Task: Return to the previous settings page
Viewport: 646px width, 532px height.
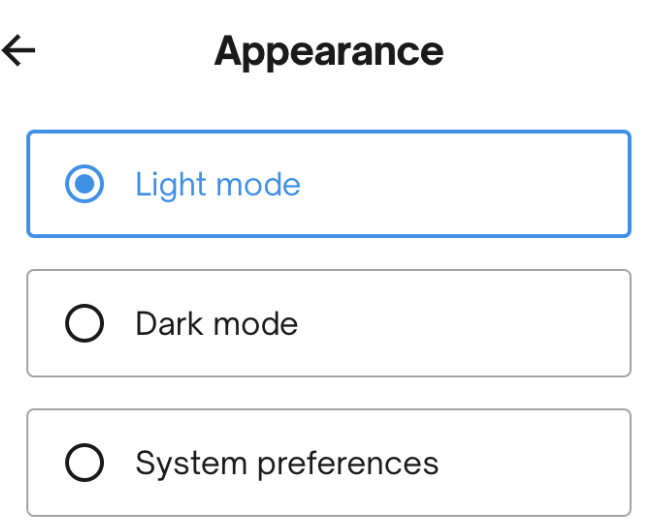Action: pos(19,50)
